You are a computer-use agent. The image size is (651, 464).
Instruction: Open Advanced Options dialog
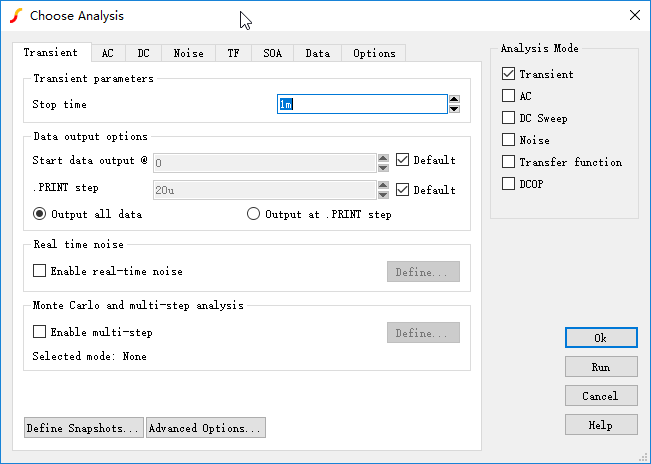point(206,428)
